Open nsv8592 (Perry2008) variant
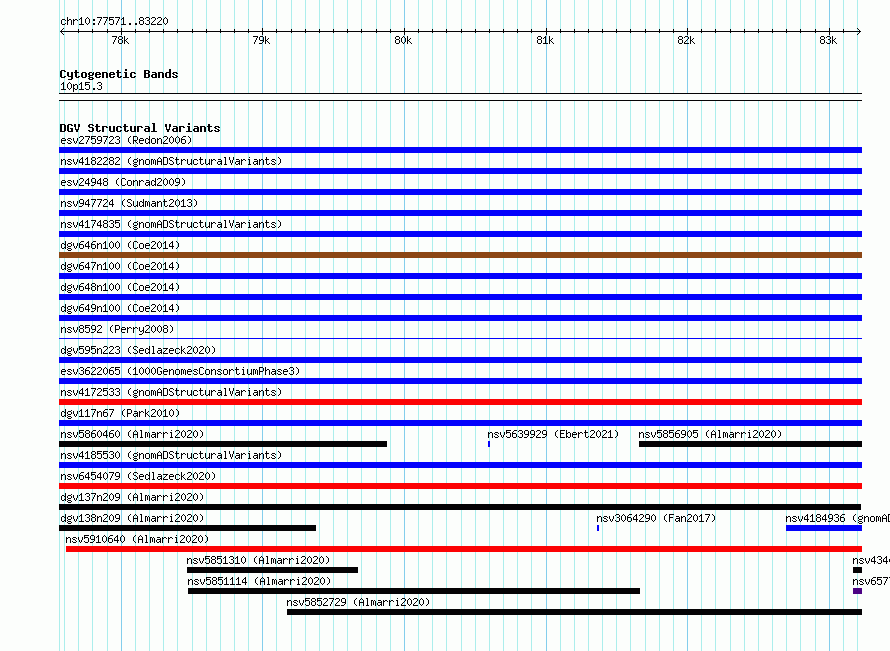890x651 pixels. click(x=117, y=329)
